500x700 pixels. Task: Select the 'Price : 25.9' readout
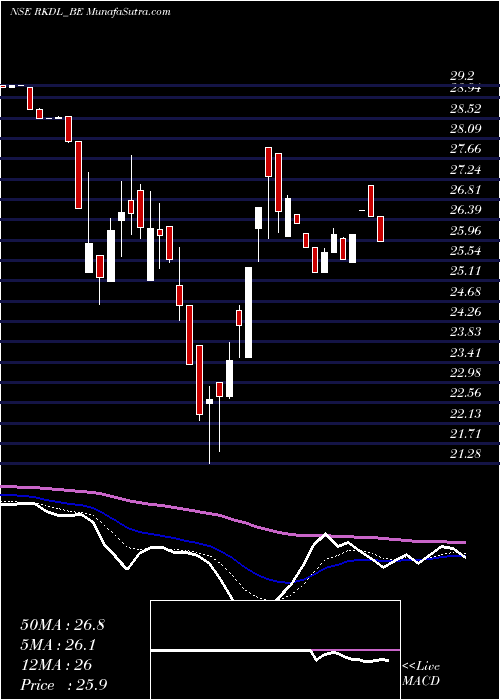(63, 685)
